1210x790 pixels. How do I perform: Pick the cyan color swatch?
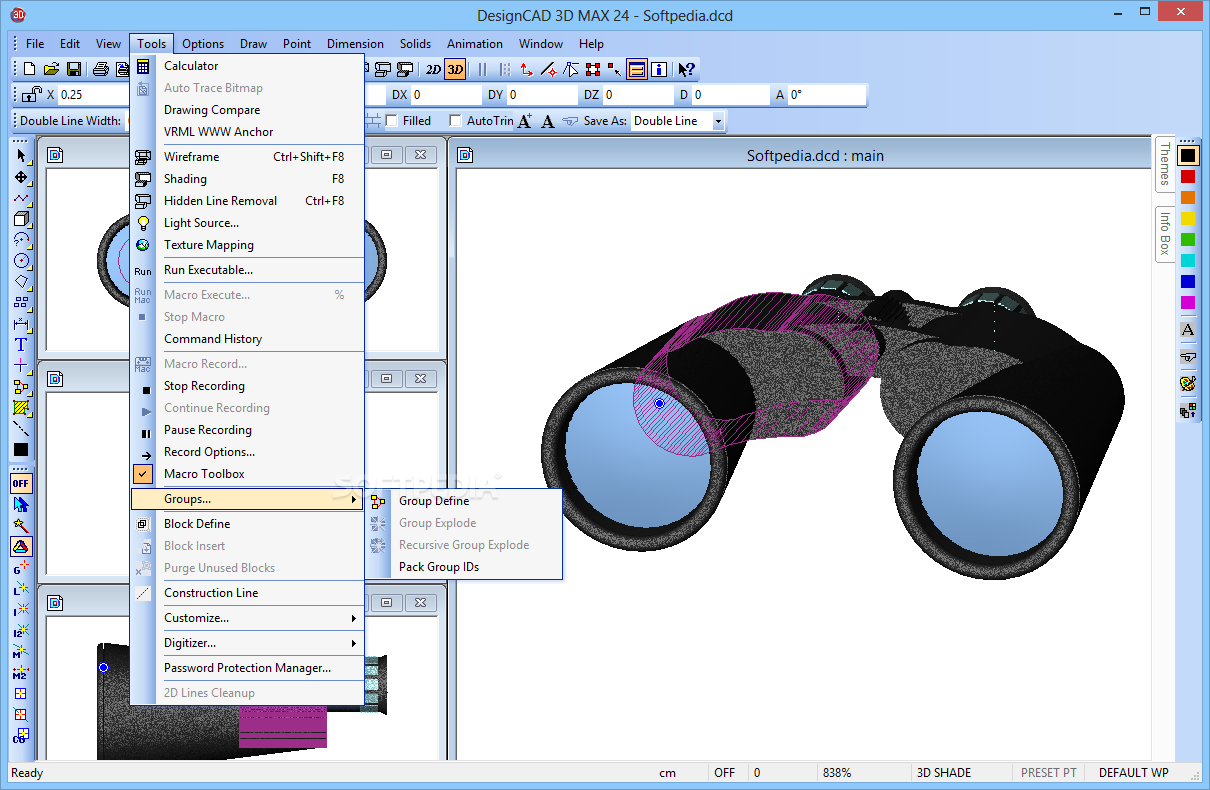coord(1188,260)
